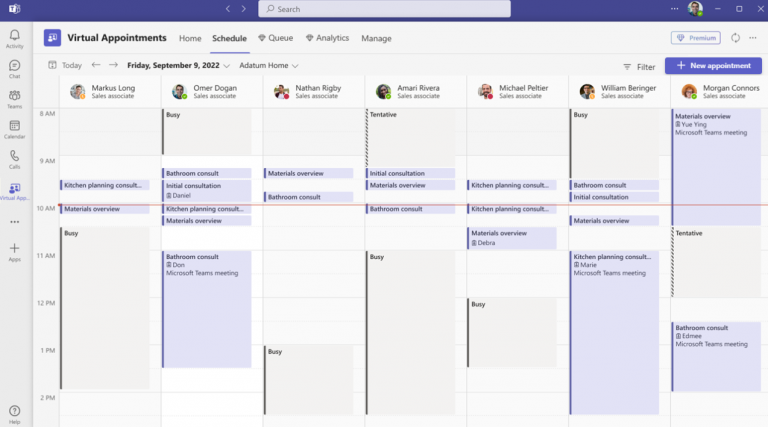
Task: Go to the next day arrow
Action: [x=113, y=65]
